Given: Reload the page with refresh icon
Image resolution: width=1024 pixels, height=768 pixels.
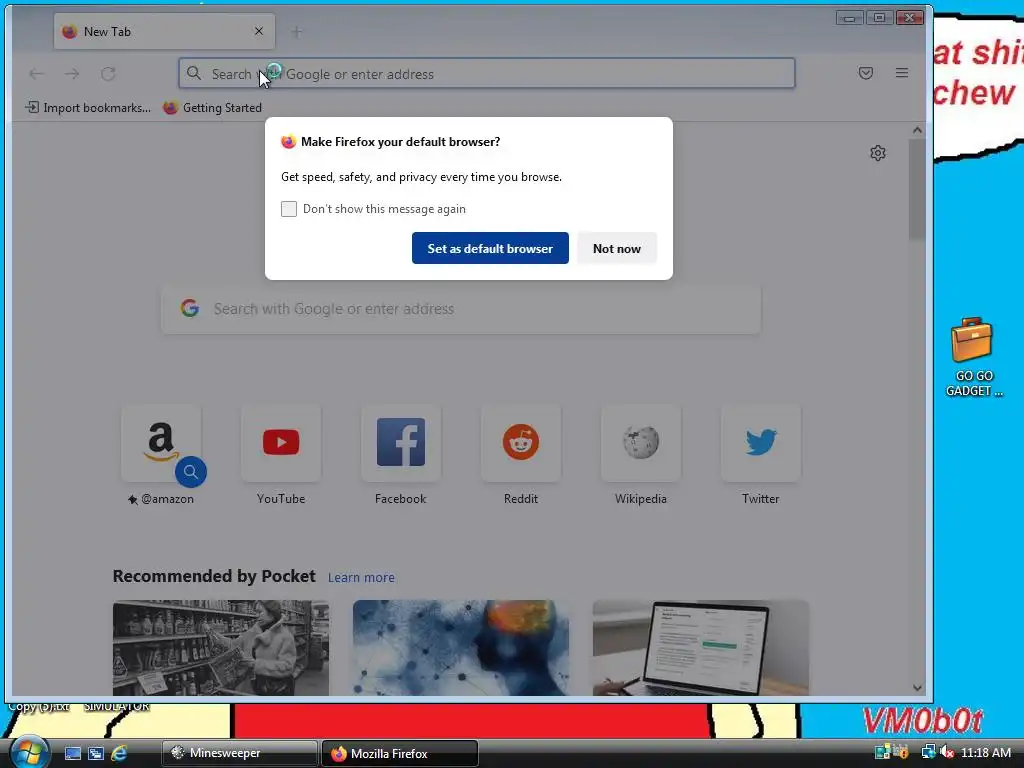Looking at the screenshot, I should point(108,74).
